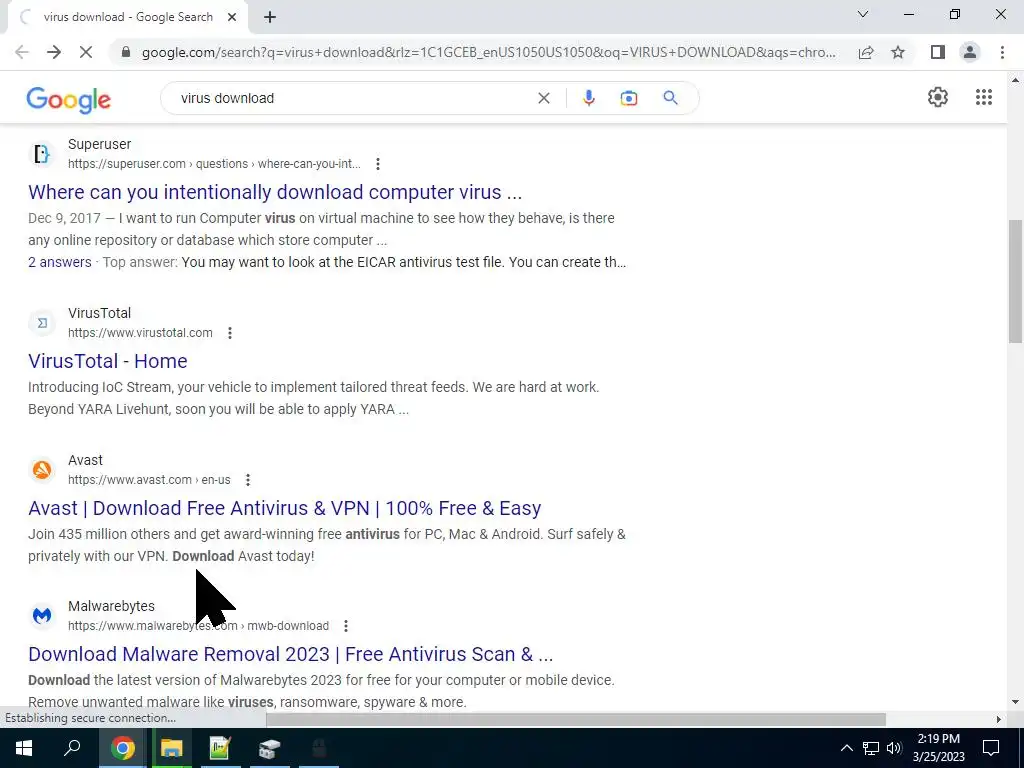
Task: Open more options for Malwarebytes result
Action: tap(345, 626)
